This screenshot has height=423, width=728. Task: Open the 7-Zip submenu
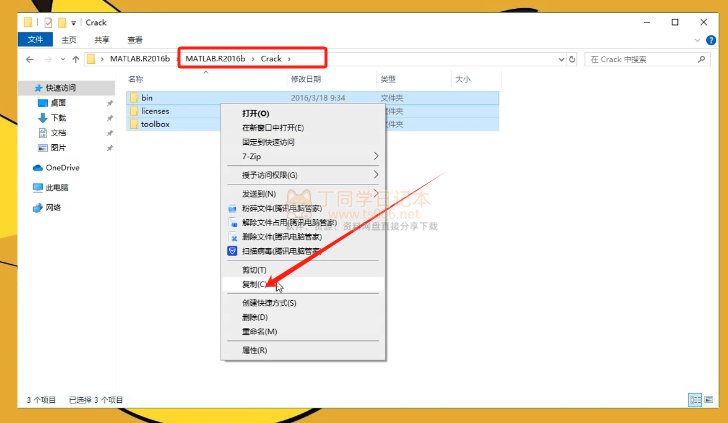tap(303, 156)
